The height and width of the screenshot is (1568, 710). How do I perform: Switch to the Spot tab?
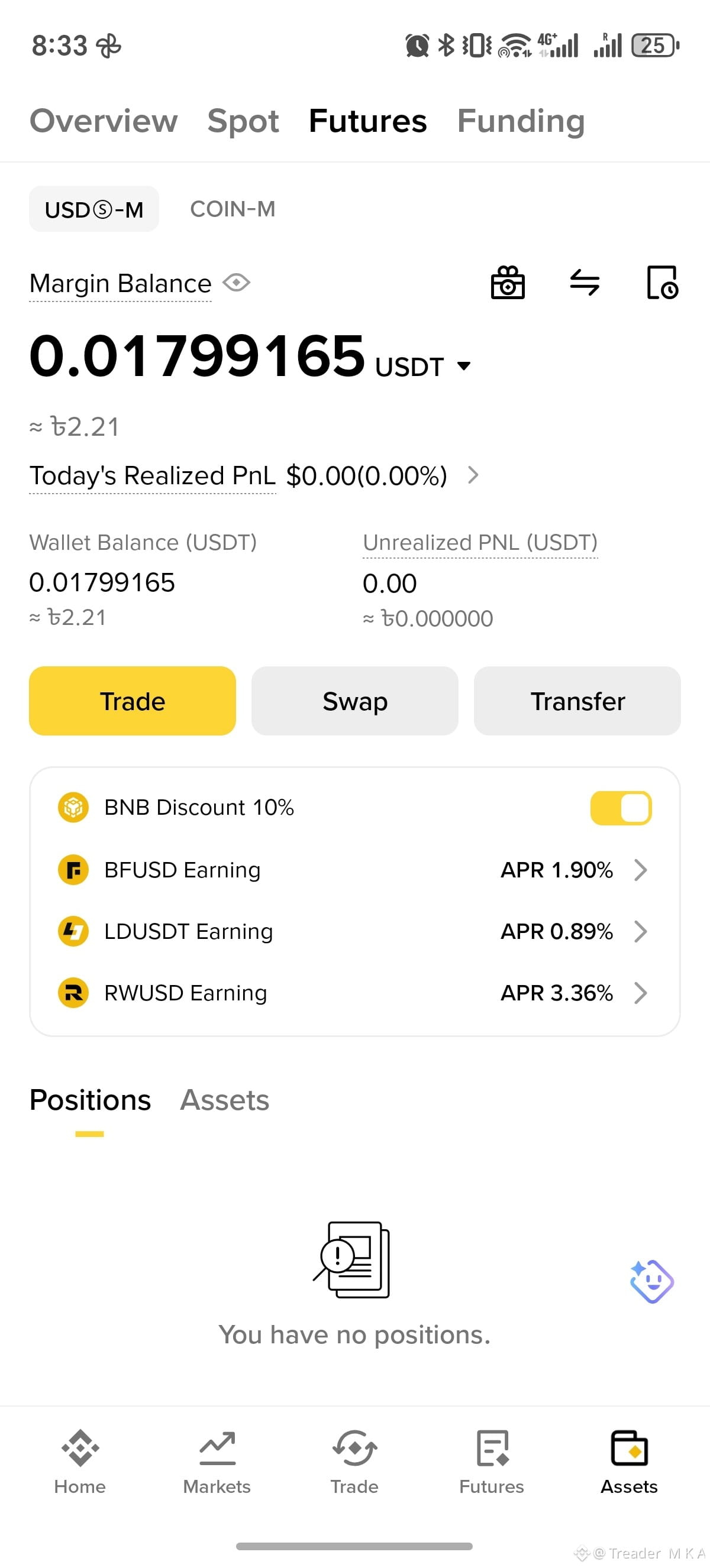(243, 121)
